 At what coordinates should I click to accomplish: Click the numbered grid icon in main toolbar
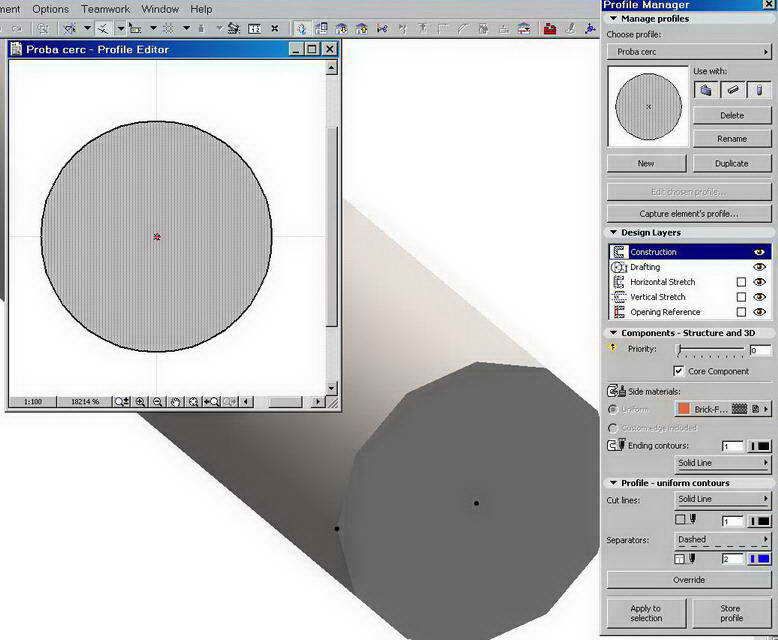coord(255,28)
